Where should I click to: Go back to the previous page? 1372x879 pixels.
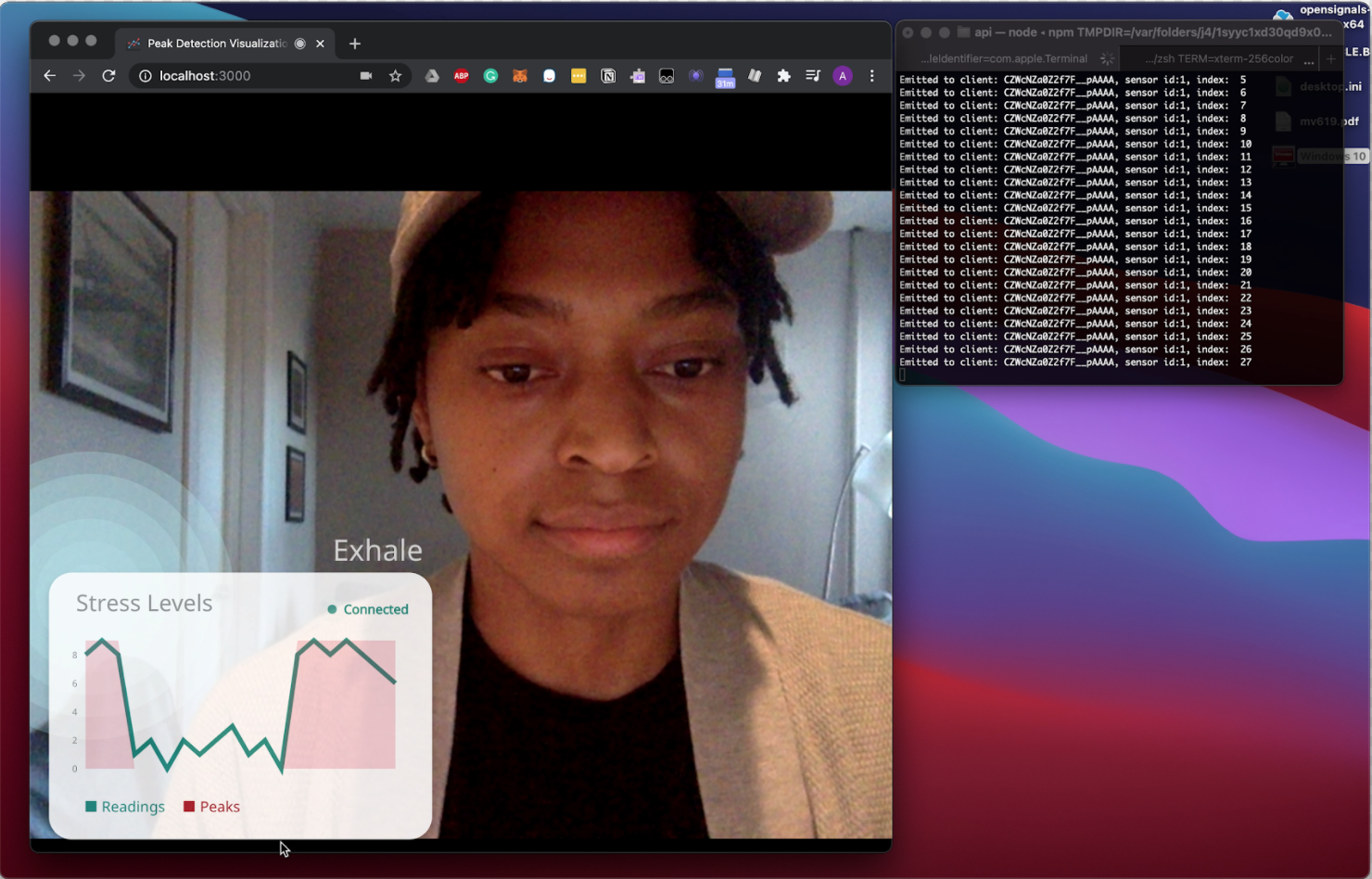click(50, 76)
